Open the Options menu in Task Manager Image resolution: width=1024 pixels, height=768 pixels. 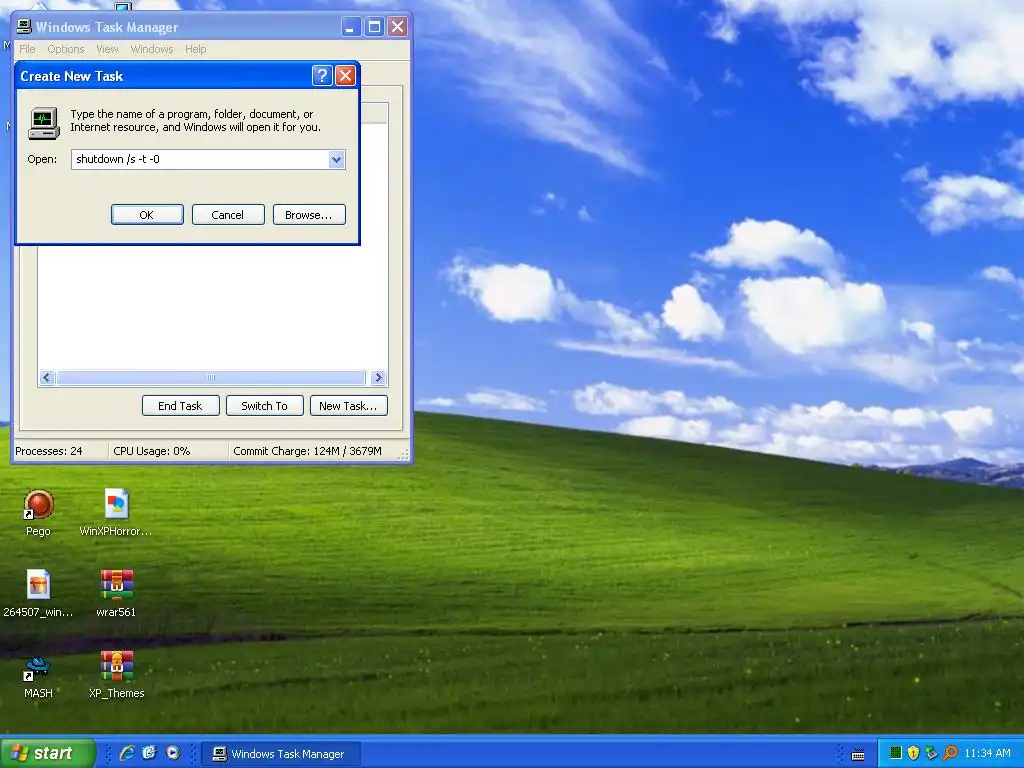click(x=66, y=49)
